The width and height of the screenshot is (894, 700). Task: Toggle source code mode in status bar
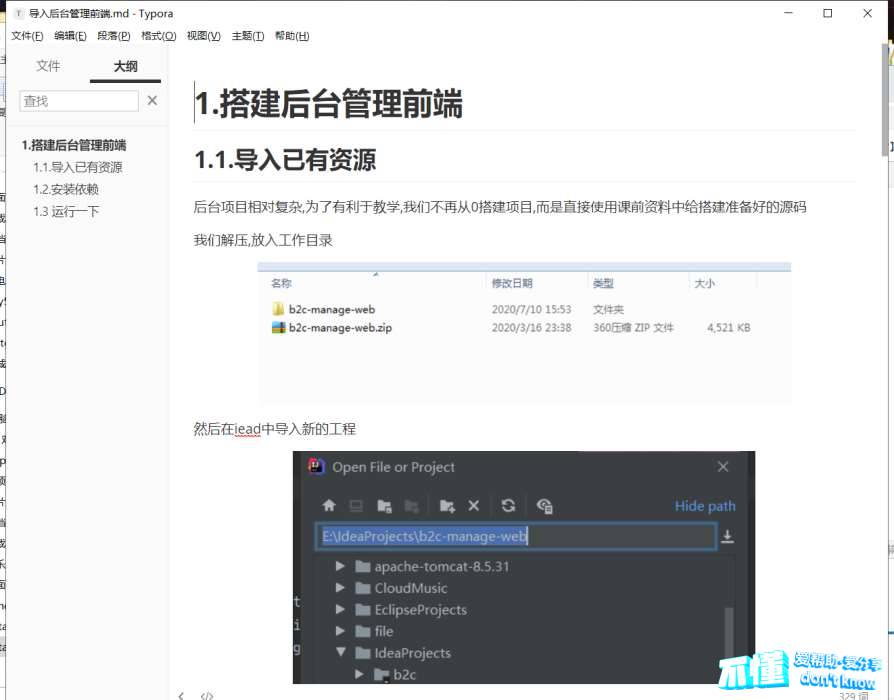coord(207,695)
